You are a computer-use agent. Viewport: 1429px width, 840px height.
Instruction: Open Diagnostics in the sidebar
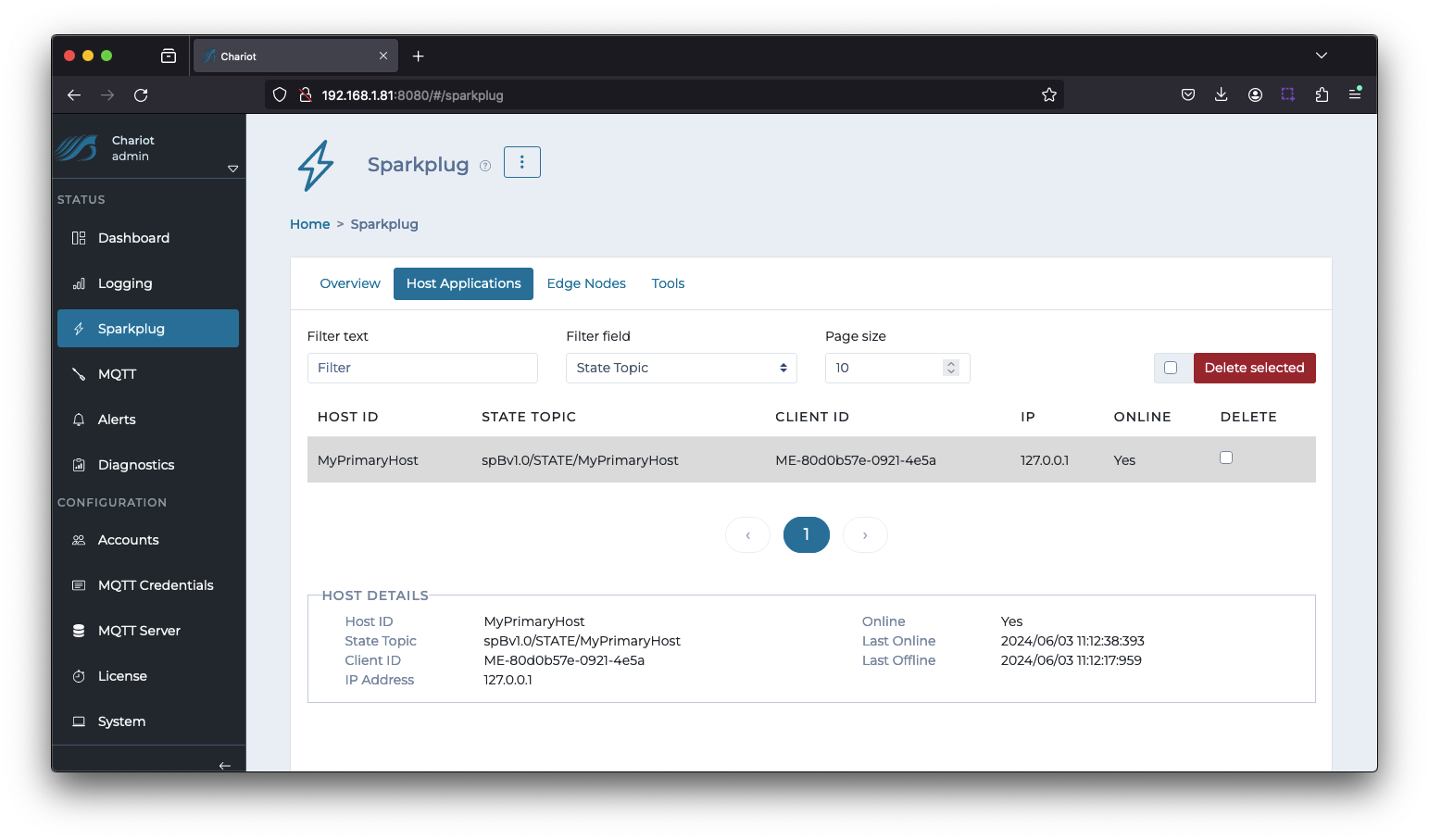click(148, 465)
